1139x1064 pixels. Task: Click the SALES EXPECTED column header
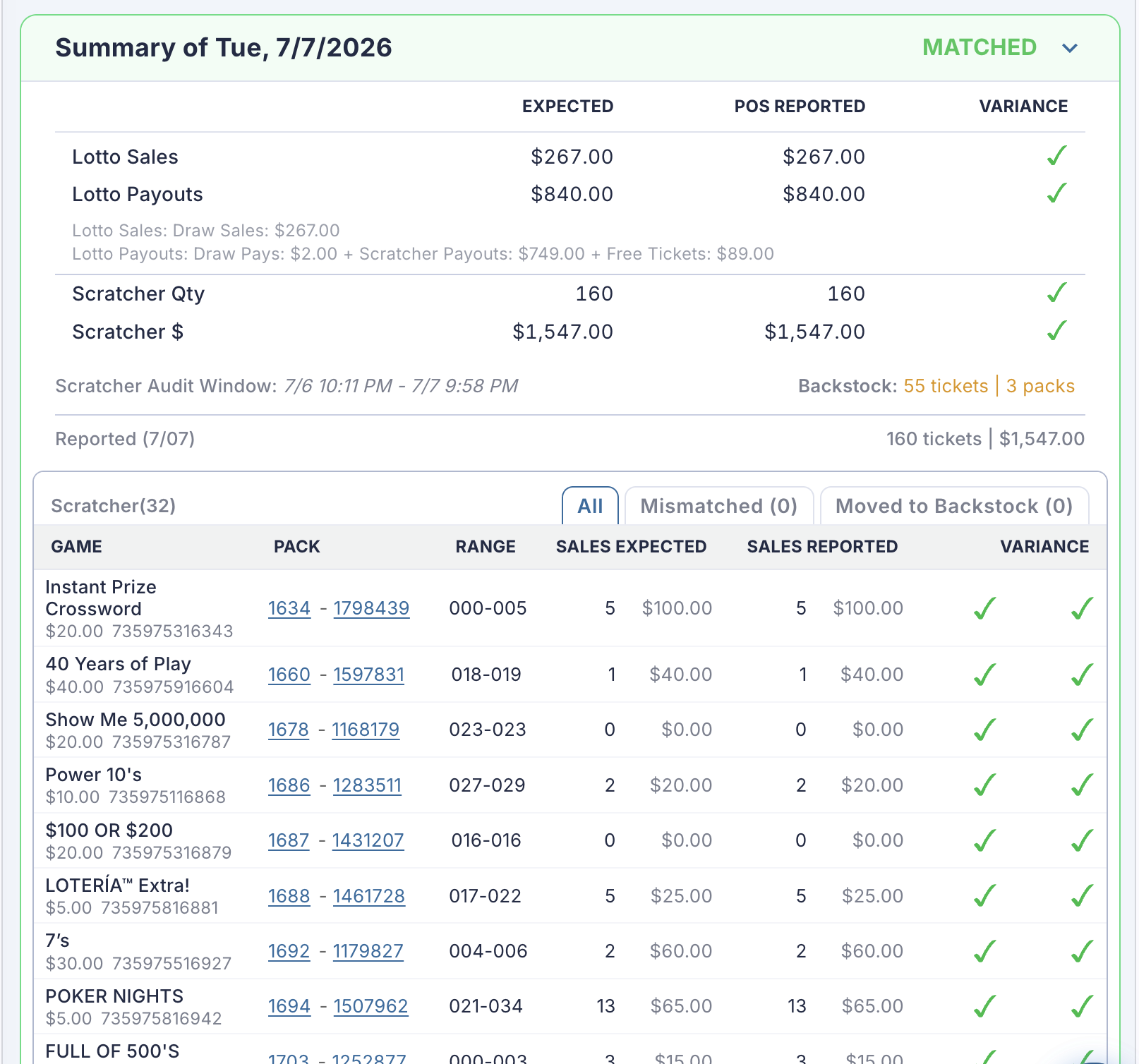(x=631, y=546)
